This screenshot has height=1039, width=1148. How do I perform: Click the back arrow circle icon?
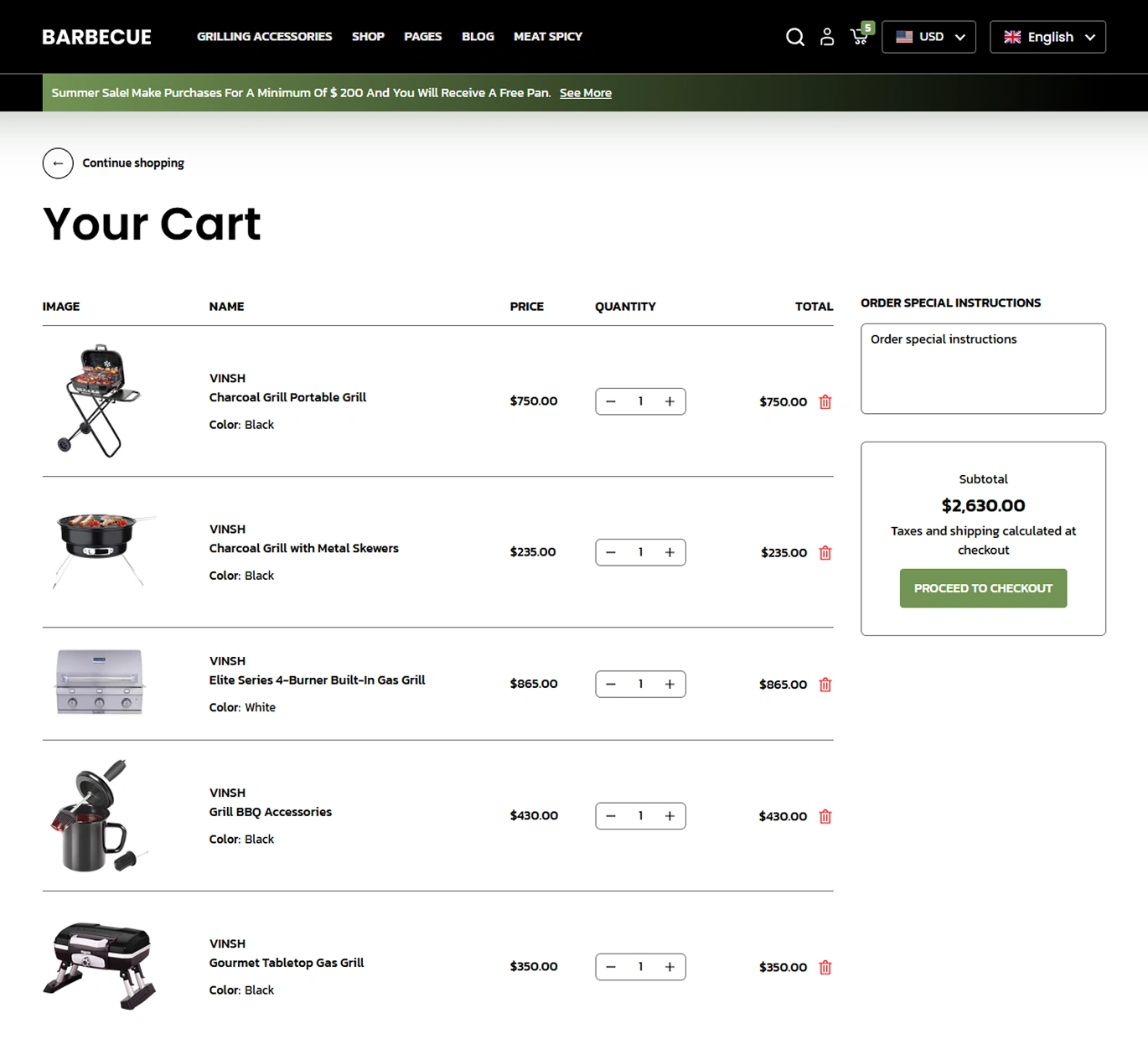pyautogui.click(x=58, y=163)
